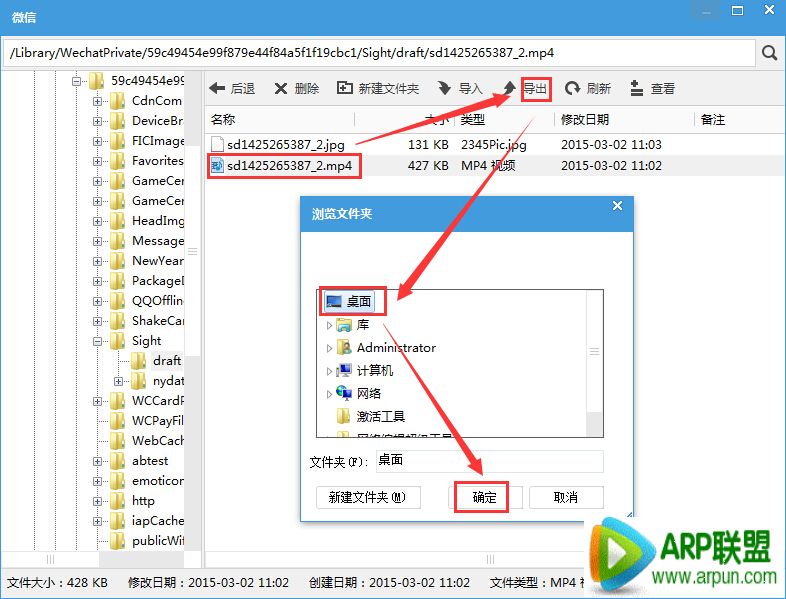
Task: Expand the 库 (Libraries) node
Action: (330, 325)
